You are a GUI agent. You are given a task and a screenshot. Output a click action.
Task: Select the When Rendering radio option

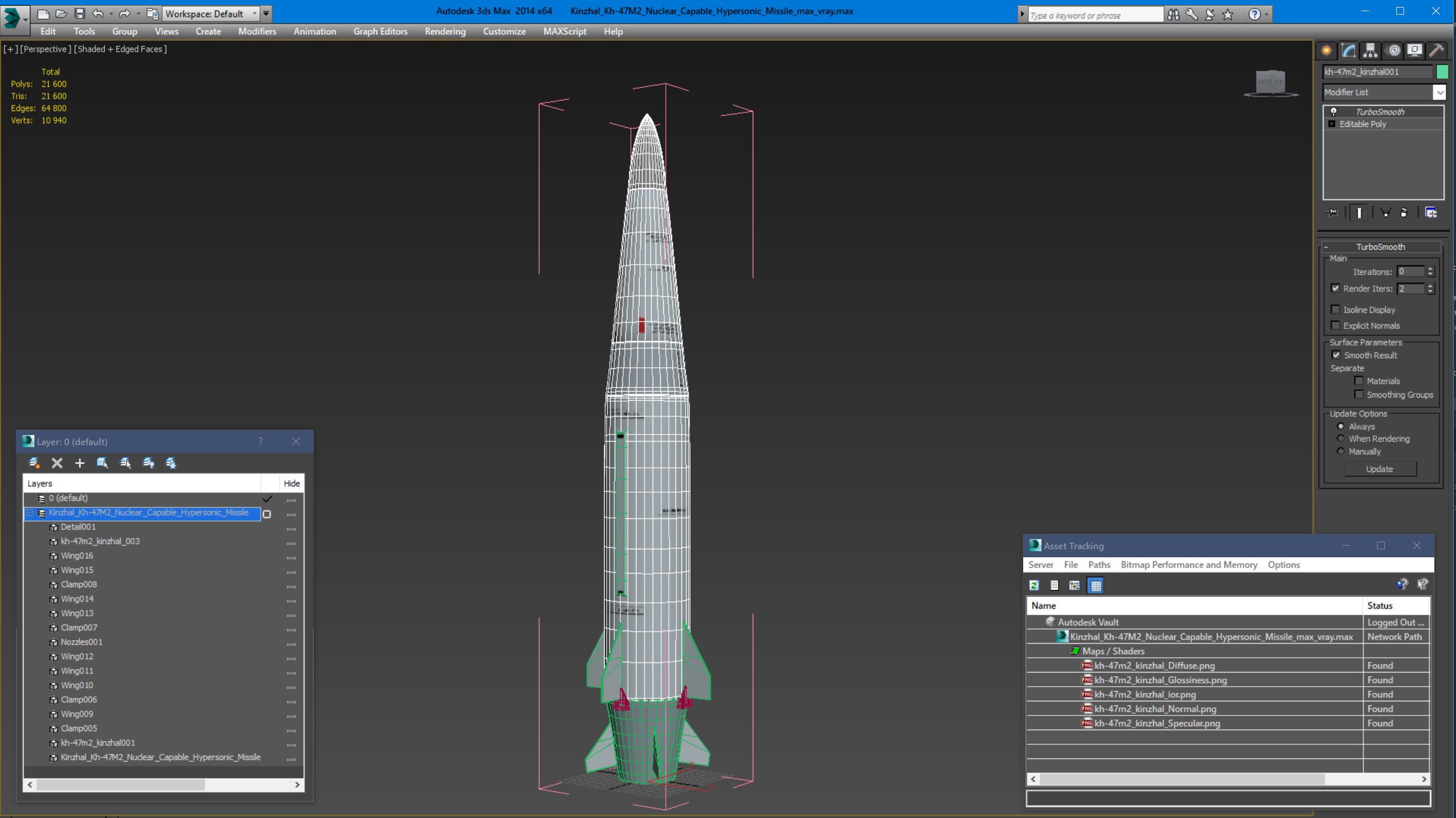pyautogui.click(x=1340, y=439)
